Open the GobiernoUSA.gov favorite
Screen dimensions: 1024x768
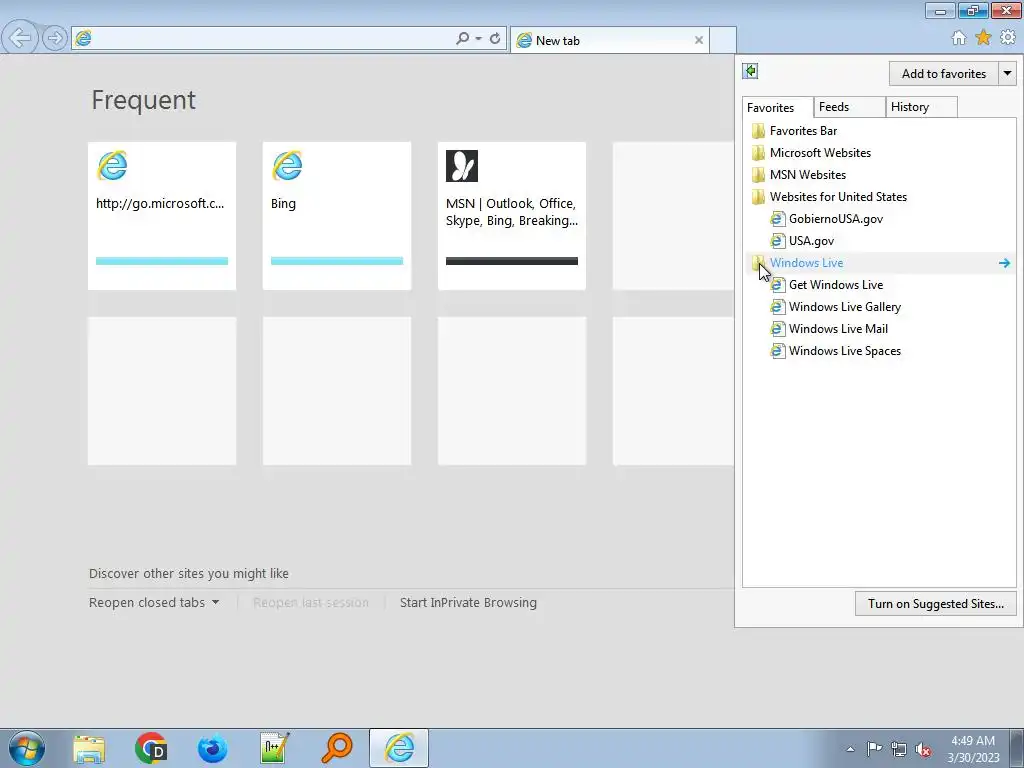click(880, 219)
